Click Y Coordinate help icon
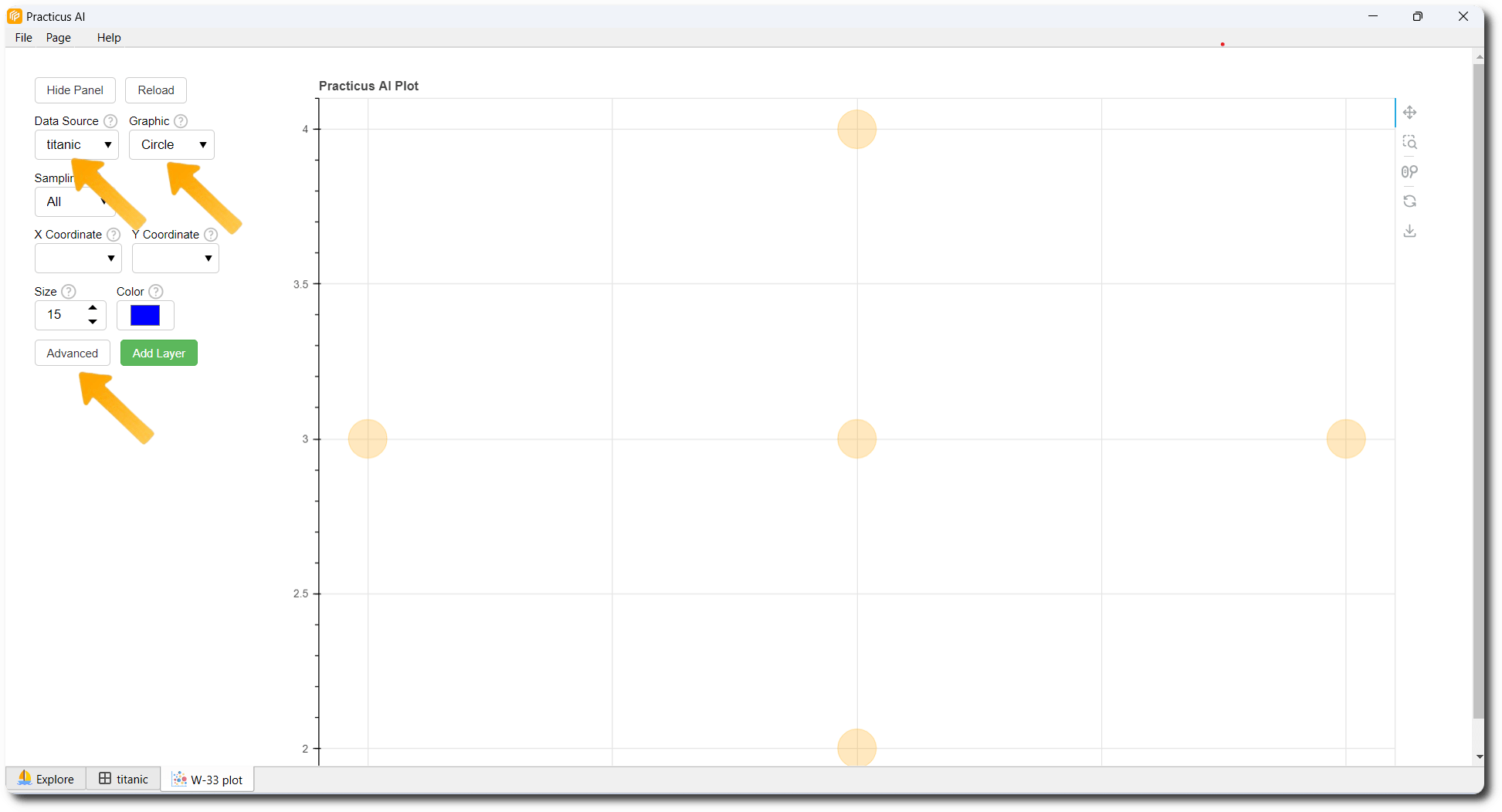The height and width of the screenshot is (812, 1502). click(211, 235)
